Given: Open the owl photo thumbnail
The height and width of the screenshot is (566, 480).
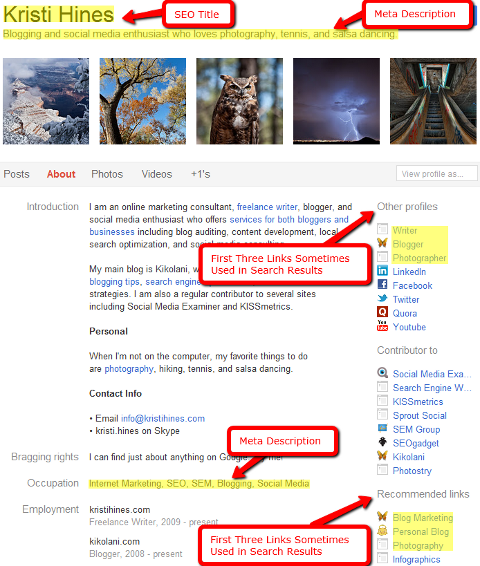Looking at the screenshot, I should pos(240,101).
